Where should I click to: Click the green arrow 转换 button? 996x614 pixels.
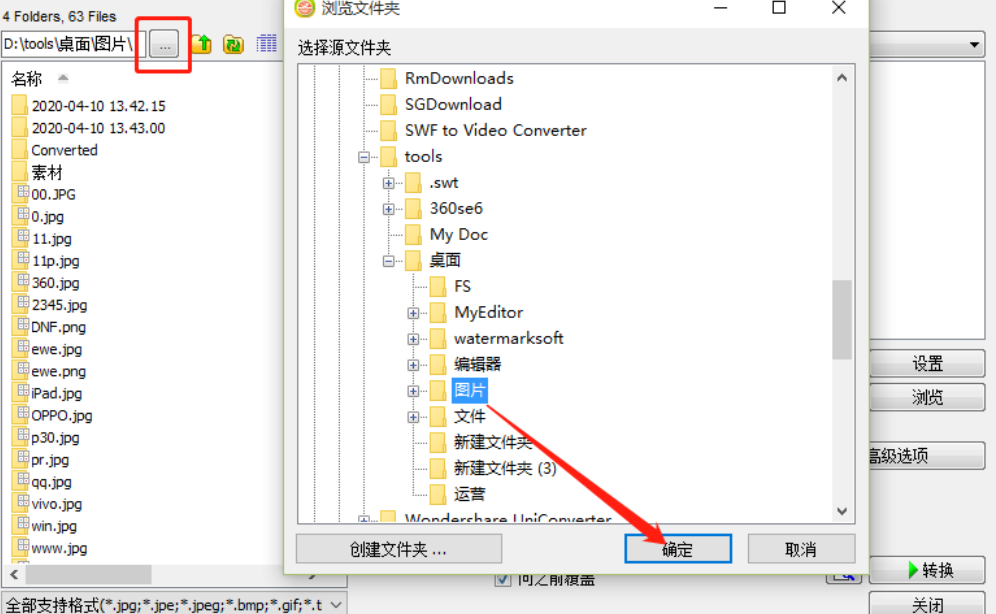[927, 570]
